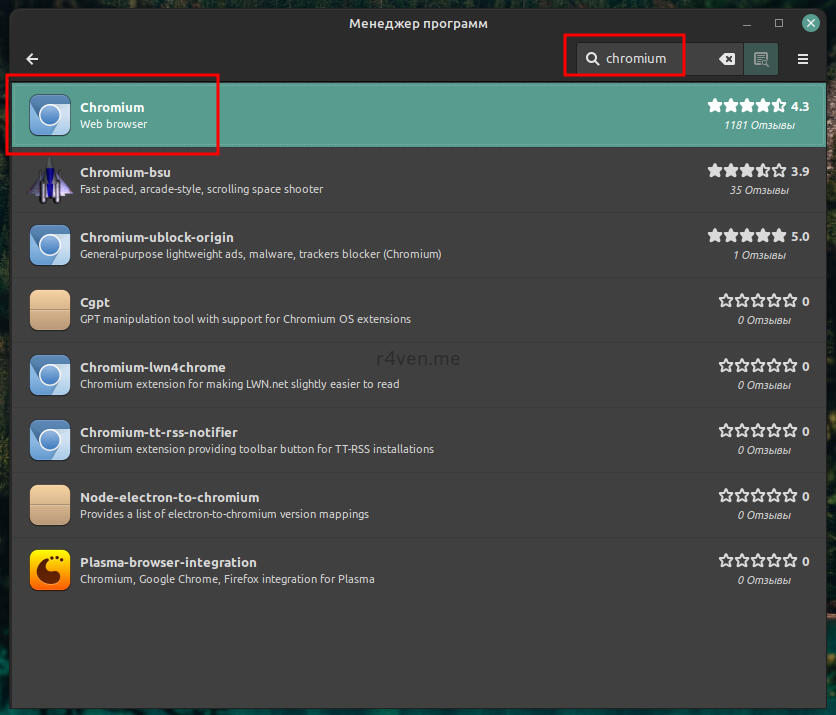Open the hamburger menu
Image resolution: width=836 pixels, height=715 pixels.
(x=803, y=59)
